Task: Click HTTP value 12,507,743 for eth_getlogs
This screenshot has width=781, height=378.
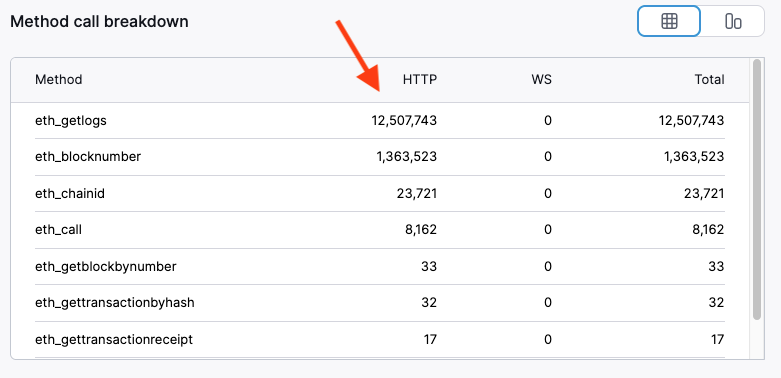Action: pos(404,121)
